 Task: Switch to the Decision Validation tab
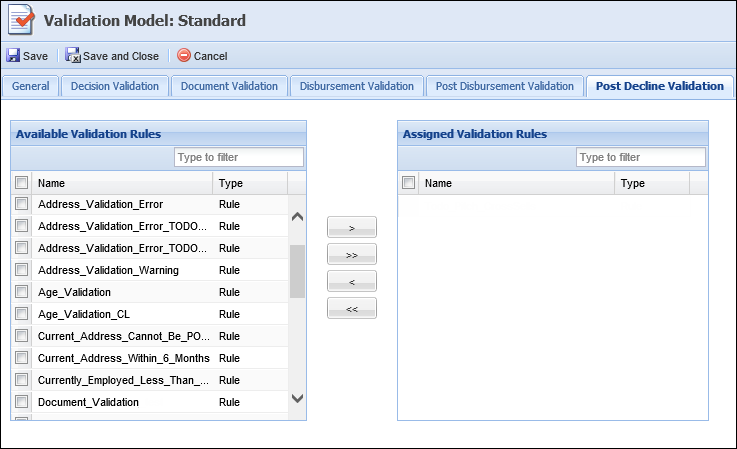click(115, 86)
